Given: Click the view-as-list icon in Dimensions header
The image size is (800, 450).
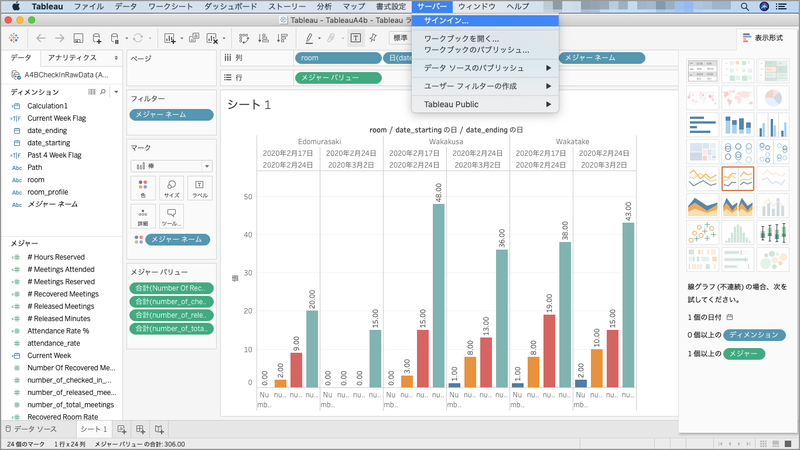Looking at the screenshot, I should pyautogui.click(x=92, y=92).
